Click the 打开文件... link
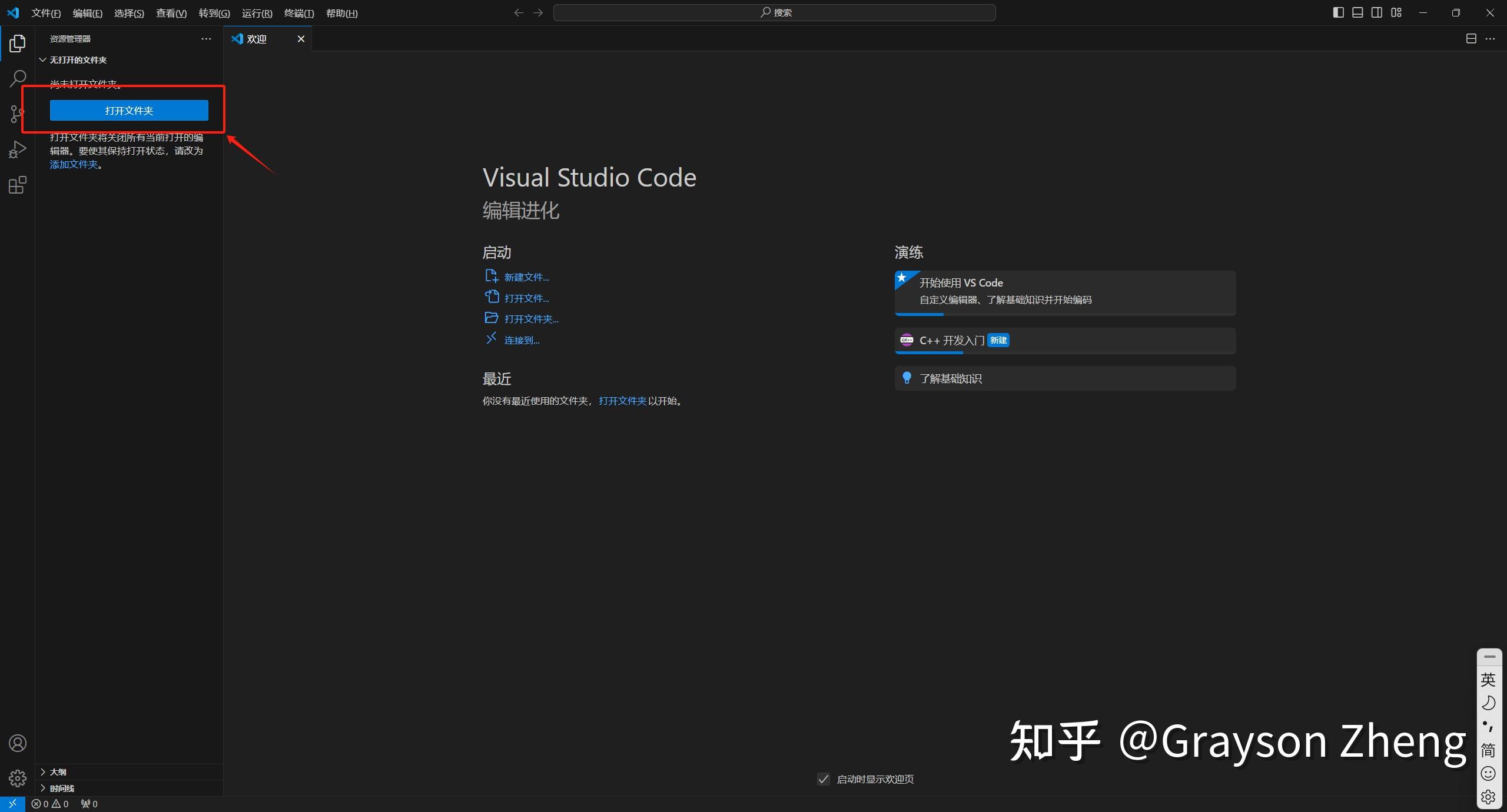Image resolution: width=1507 pixels, height=812 pixels. pos(527,298)
